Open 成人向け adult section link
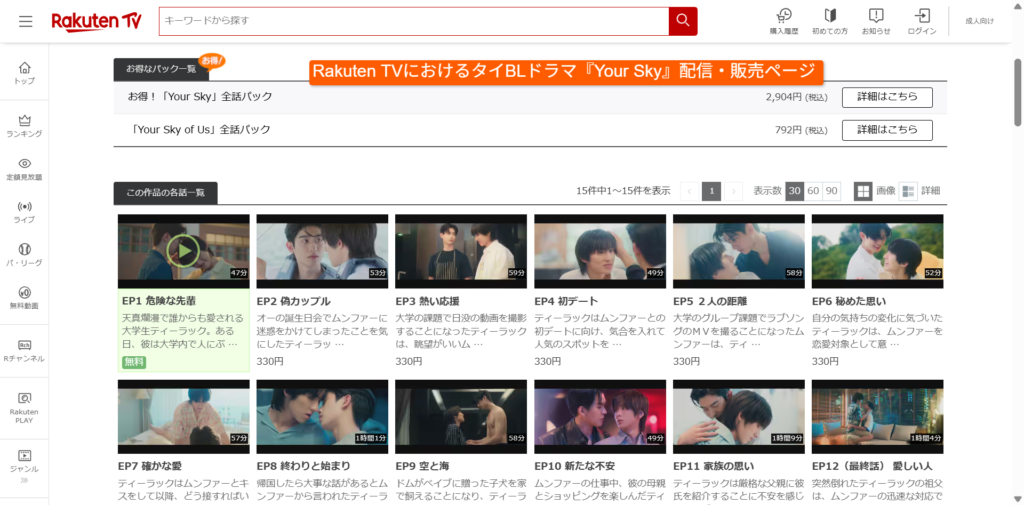1024x505 pixels. coord(980,21)
